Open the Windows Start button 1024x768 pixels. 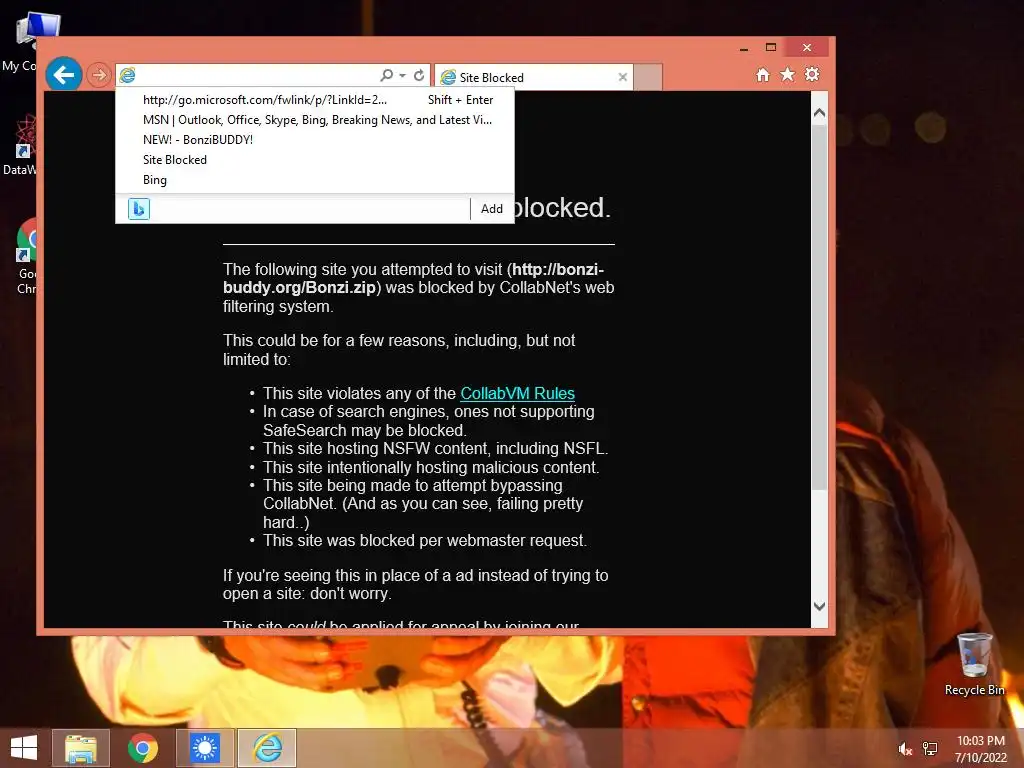[x=24, y=748]
